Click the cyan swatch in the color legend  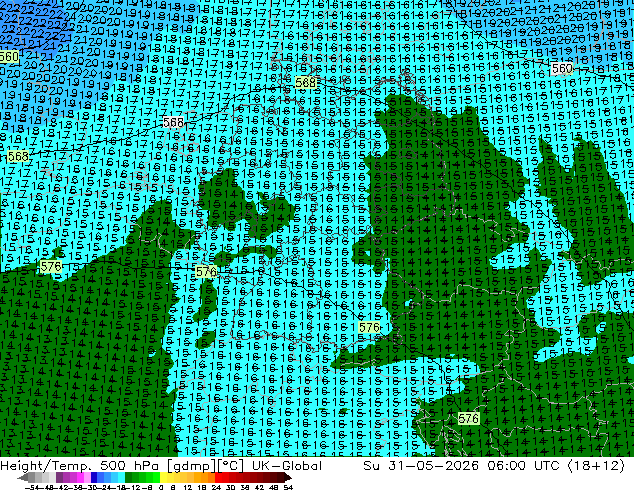tap(121, 477)
